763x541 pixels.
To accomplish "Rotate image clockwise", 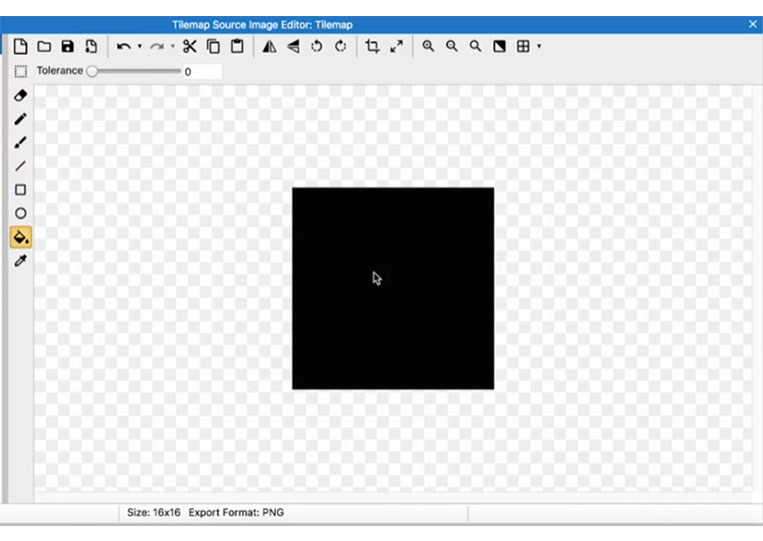I will (341, 46).
